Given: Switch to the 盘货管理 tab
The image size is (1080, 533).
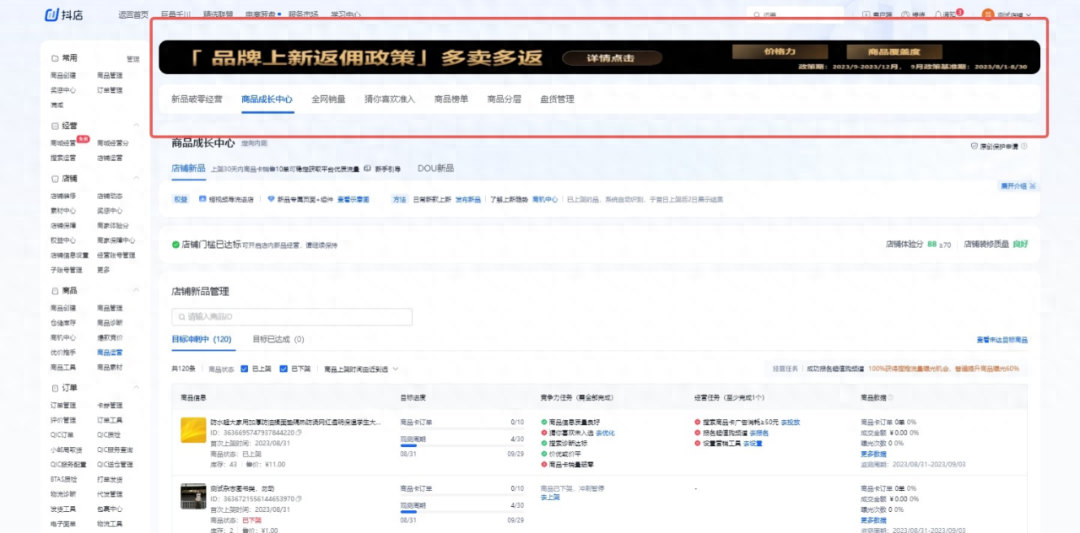Looking at the screenshot, I should pos(557,99).
